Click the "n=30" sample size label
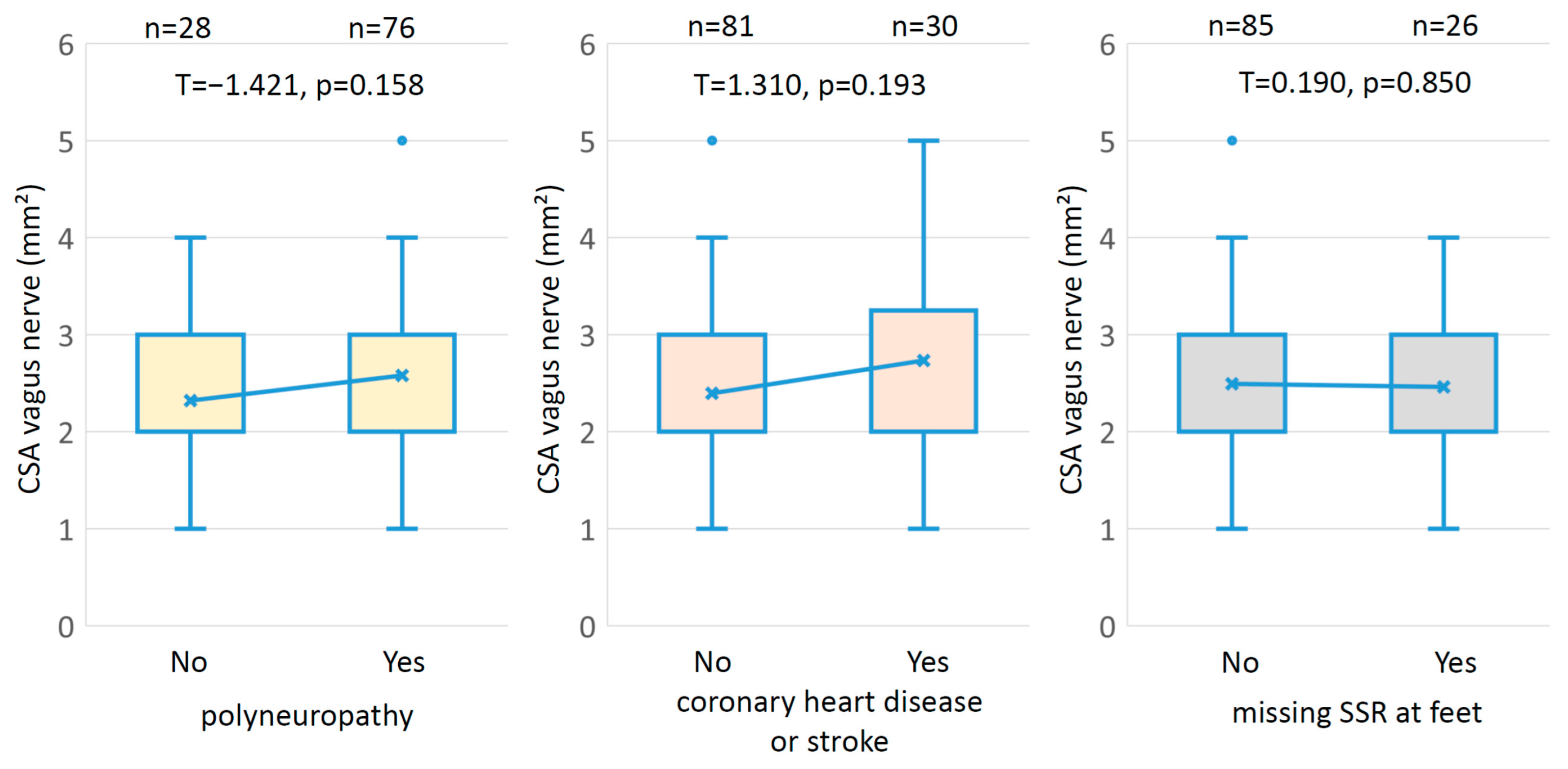The image size is (1568, 769). [925, 27]
